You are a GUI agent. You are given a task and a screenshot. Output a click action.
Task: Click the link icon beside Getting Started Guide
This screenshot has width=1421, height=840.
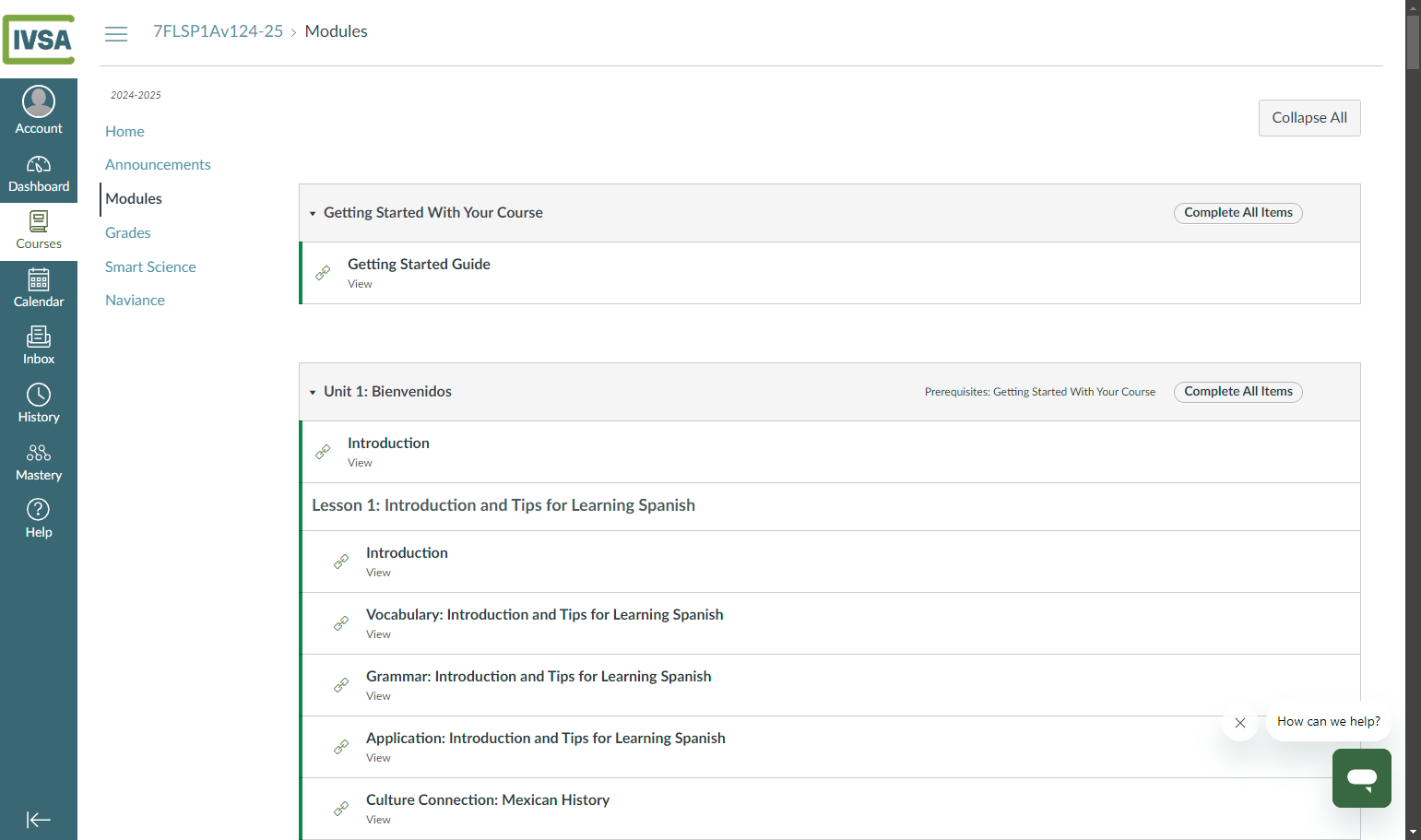click(x=323, y=273)
